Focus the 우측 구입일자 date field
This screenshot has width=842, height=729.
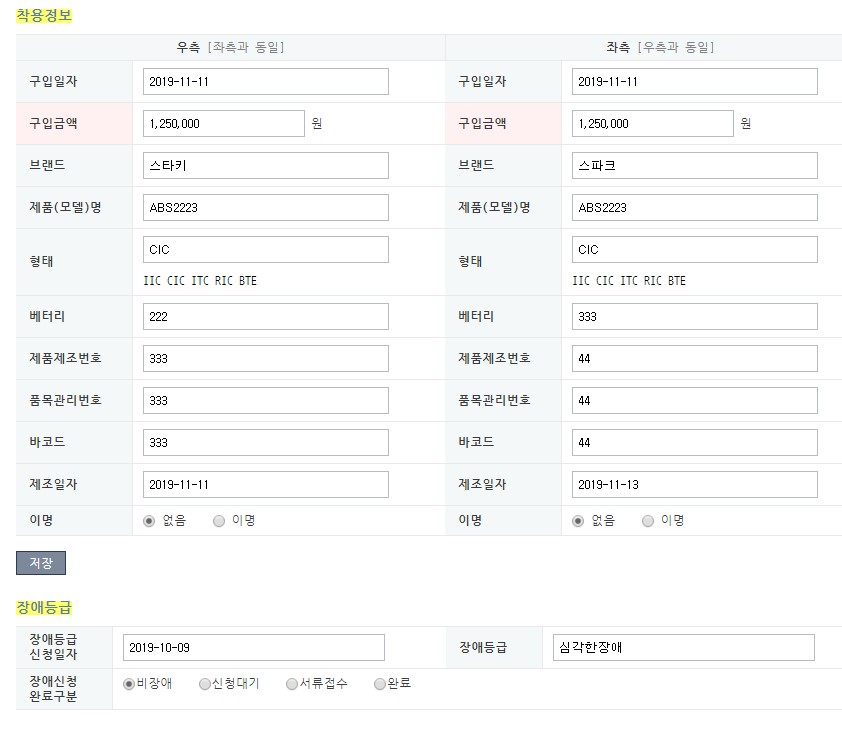click(x=265, y=82)
